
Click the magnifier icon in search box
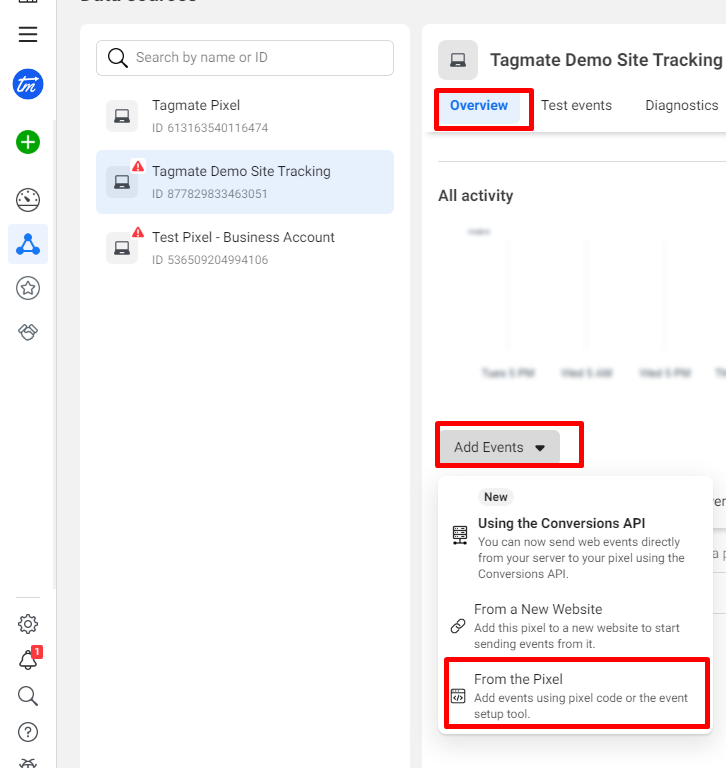[118, 58]
